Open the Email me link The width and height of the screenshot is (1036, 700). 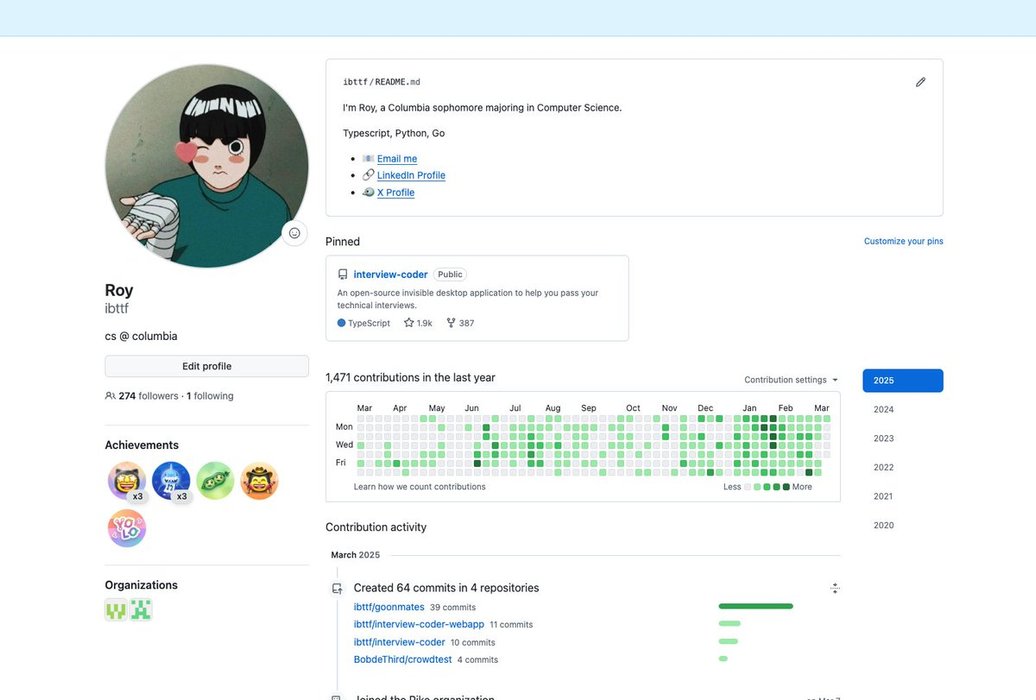click(x=397, y=159)
